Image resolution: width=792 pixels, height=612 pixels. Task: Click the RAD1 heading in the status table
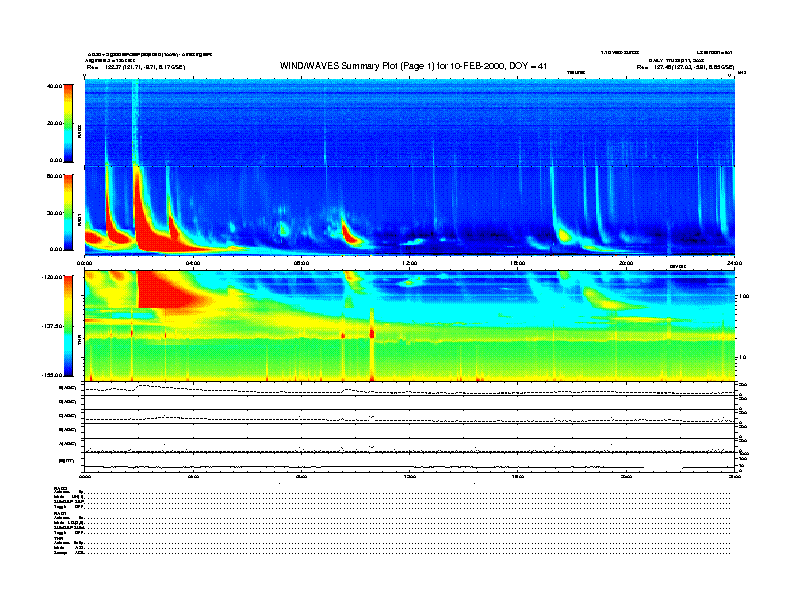[60, 513]
